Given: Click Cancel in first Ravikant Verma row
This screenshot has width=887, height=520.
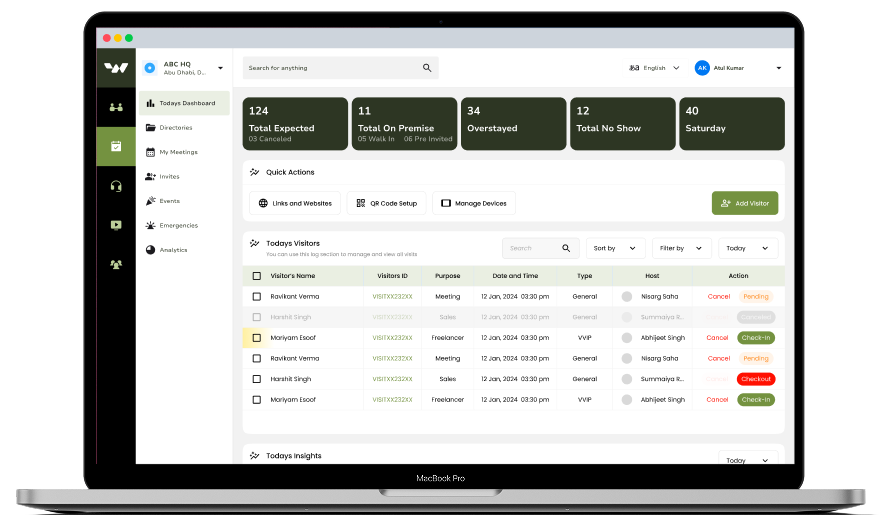Looking at the screenshot, I should point(719,296).
